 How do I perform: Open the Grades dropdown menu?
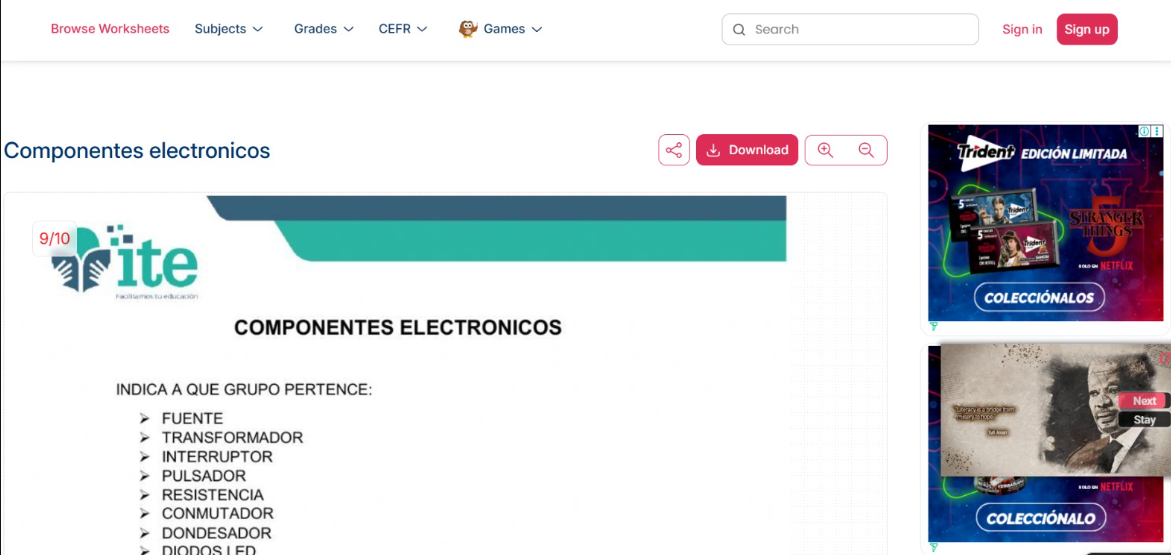pos(324,29)
